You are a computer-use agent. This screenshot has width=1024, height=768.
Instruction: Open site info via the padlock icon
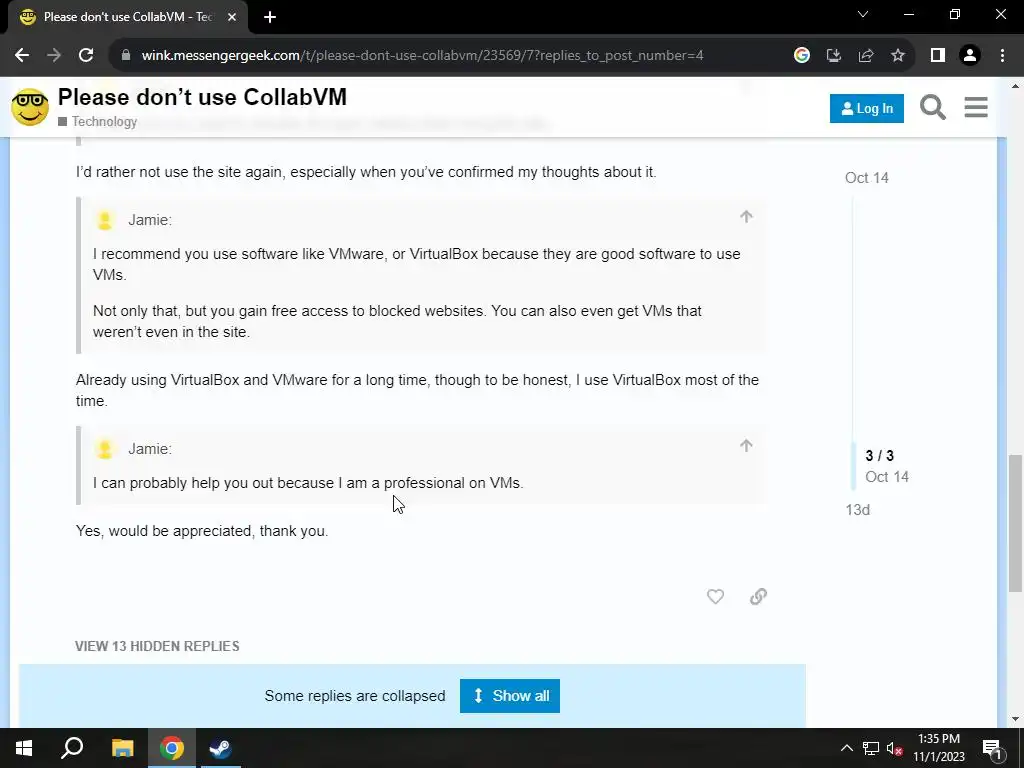tap(126, 56)
